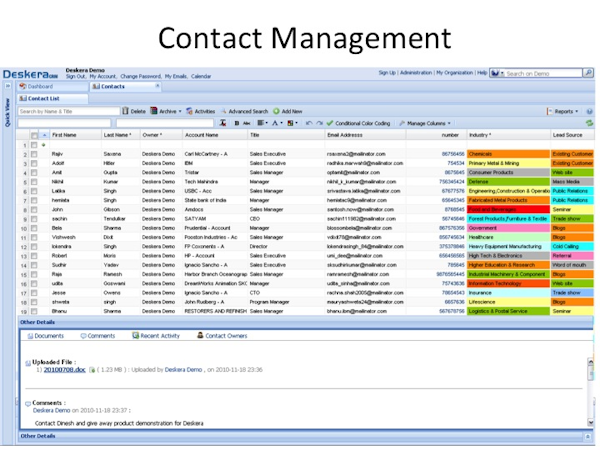Image resolution: width=600 pixels, height=450 pixels.
Task: Sort by the Industry column header
Action: pyautogui.click(x=507, y=135)
